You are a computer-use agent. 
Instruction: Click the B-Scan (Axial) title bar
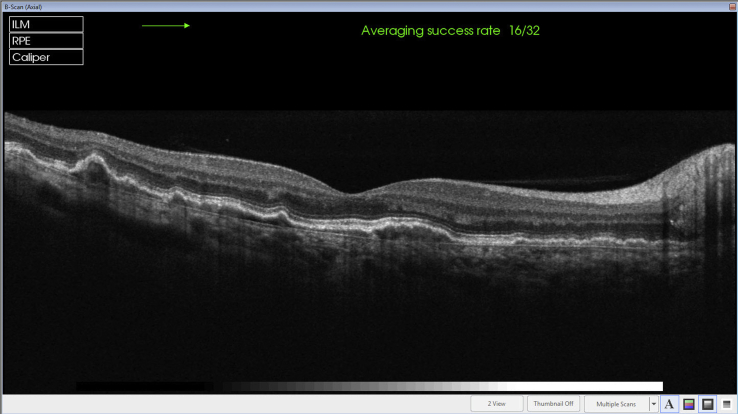(x=300, y=5)
